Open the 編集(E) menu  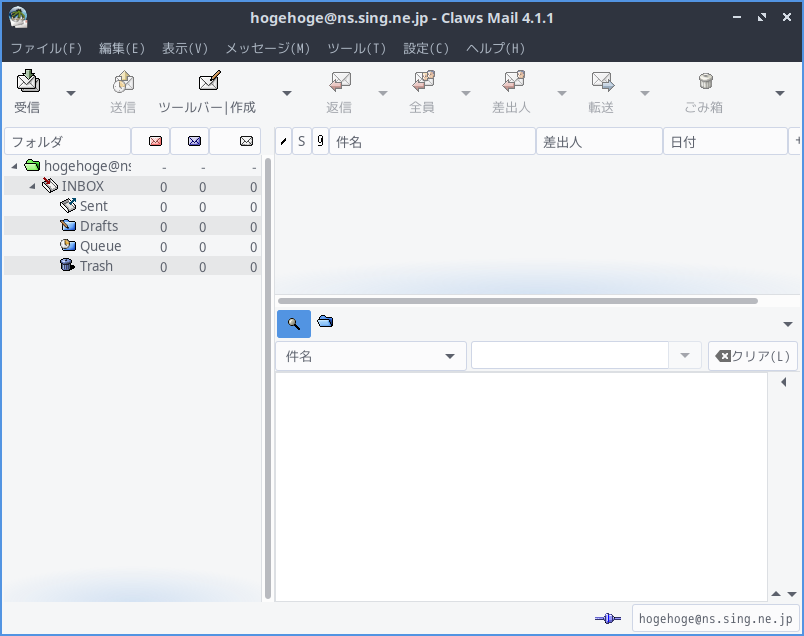[122, 48]
